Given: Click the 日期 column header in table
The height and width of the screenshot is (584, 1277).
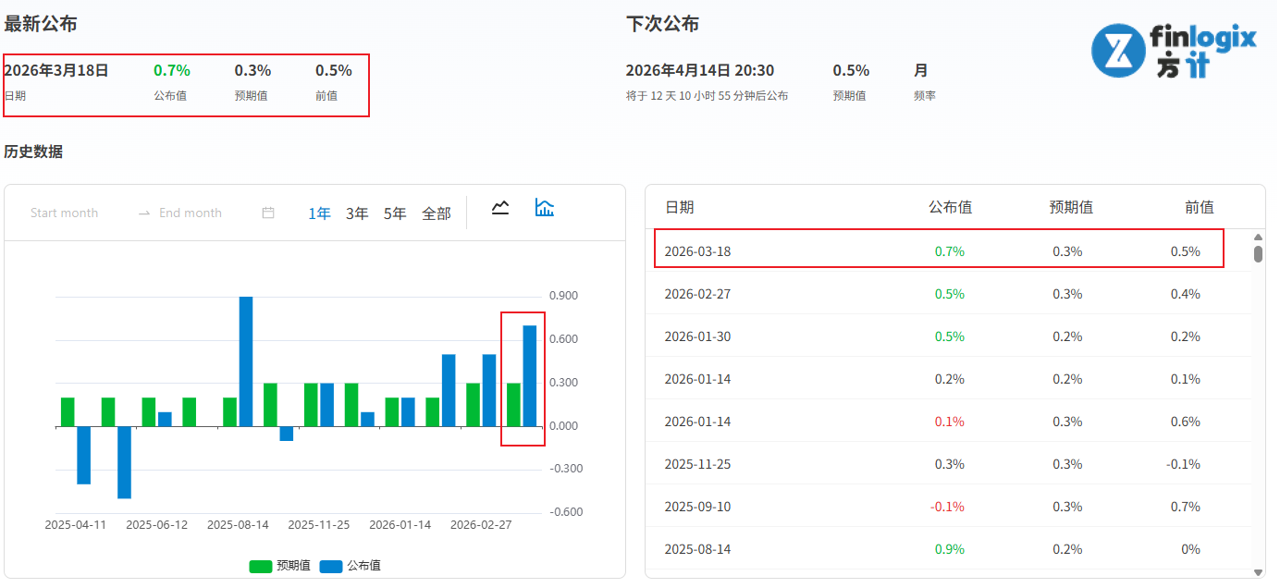Looking at the screenshot, I should (679, 207).
